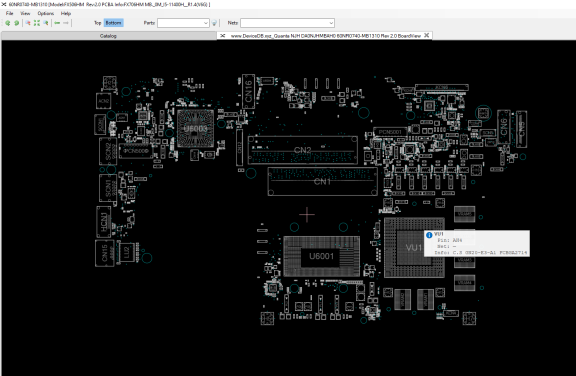This screenshot has height=376, width=576.
Task: Click the rotate left green icon
Action: pos(7,23)
